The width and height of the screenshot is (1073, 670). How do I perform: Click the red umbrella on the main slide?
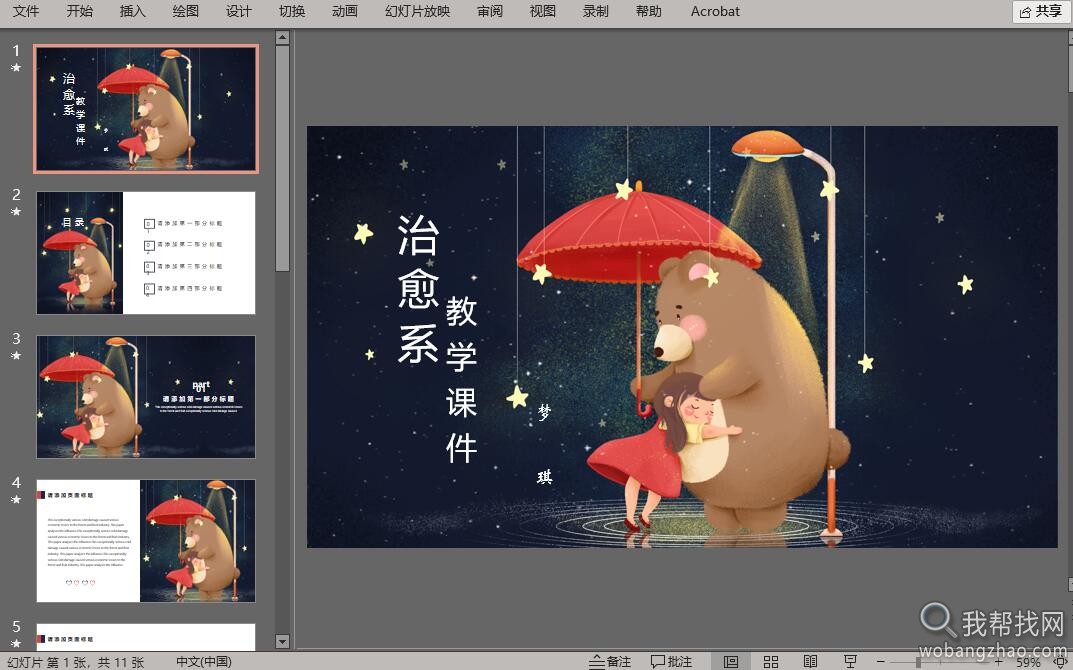point(638,235)
